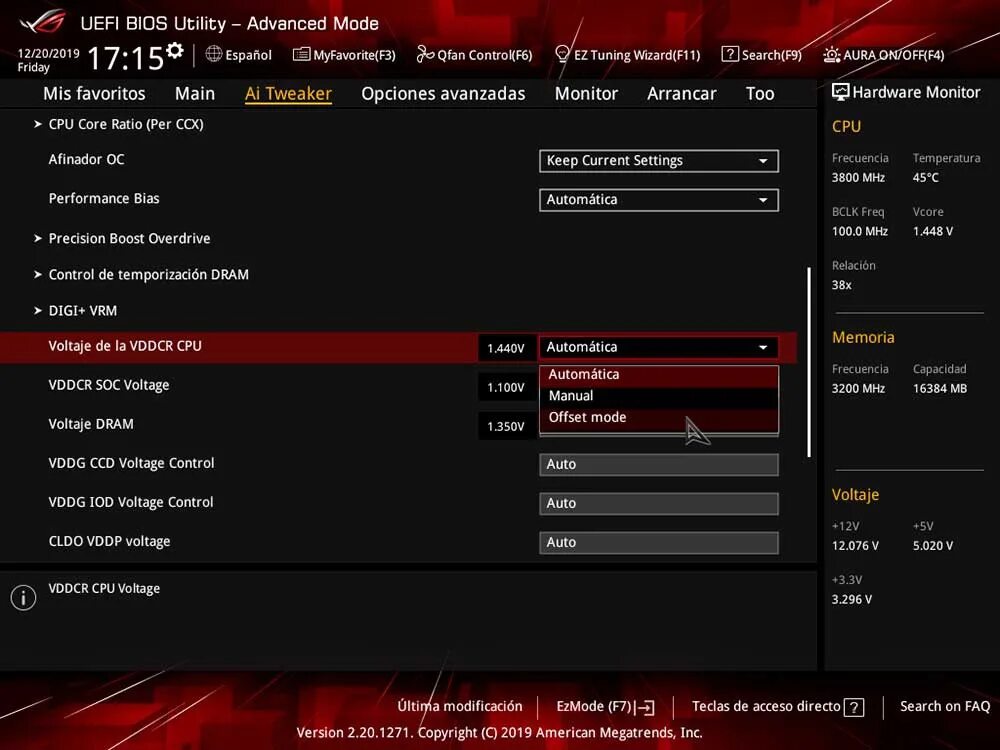This screenshot has height=750, width=1000.
Task: Click the hotkeys question mark box icon
Action: tap(853, 707)
